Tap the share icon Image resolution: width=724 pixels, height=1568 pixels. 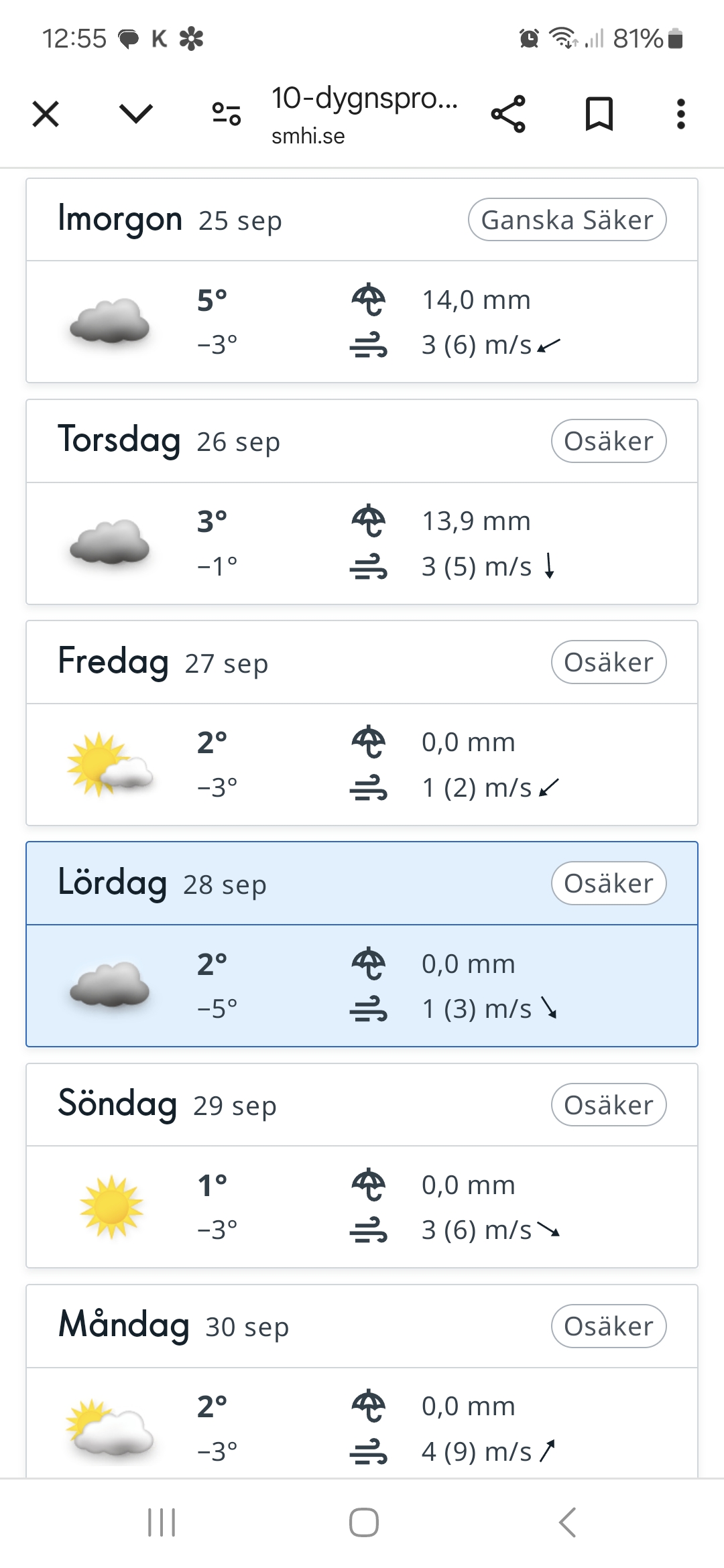[x=508, y=113]
